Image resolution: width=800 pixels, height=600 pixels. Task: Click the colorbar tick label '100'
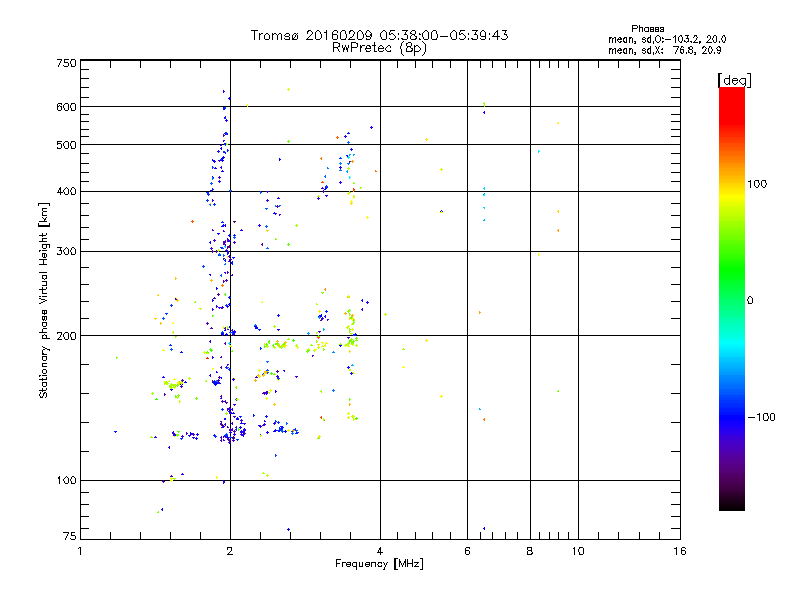click(757, 184)
